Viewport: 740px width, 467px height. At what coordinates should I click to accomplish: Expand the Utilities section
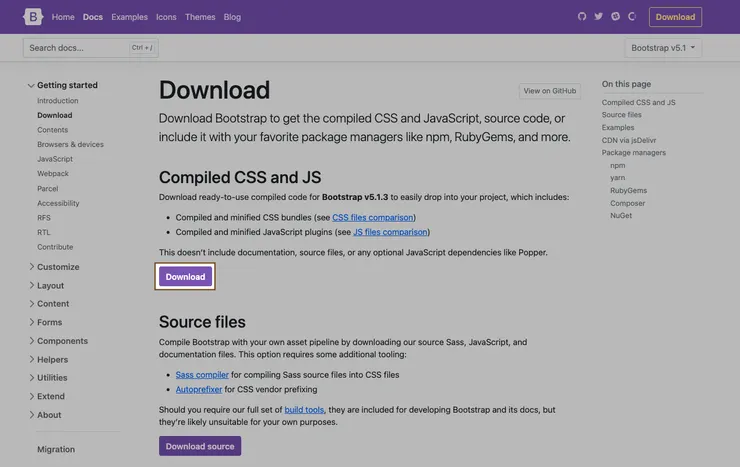48,377
